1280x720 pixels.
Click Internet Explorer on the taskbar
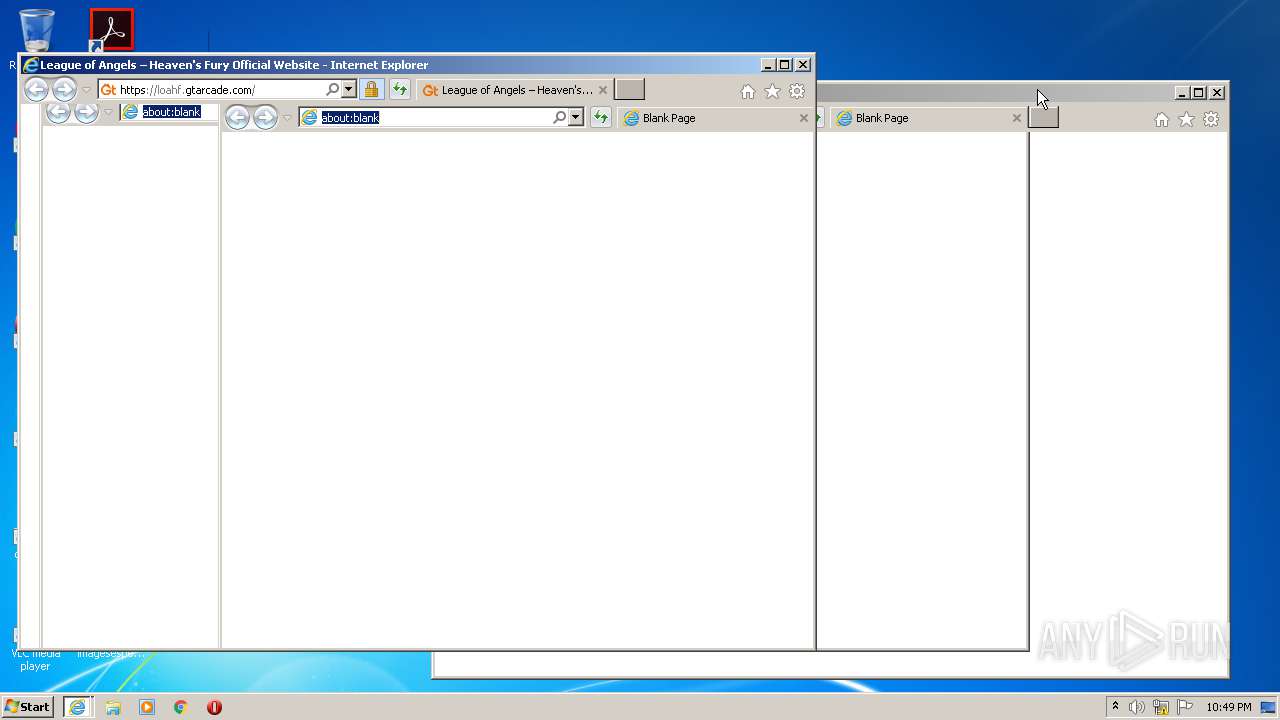(78, 707)
